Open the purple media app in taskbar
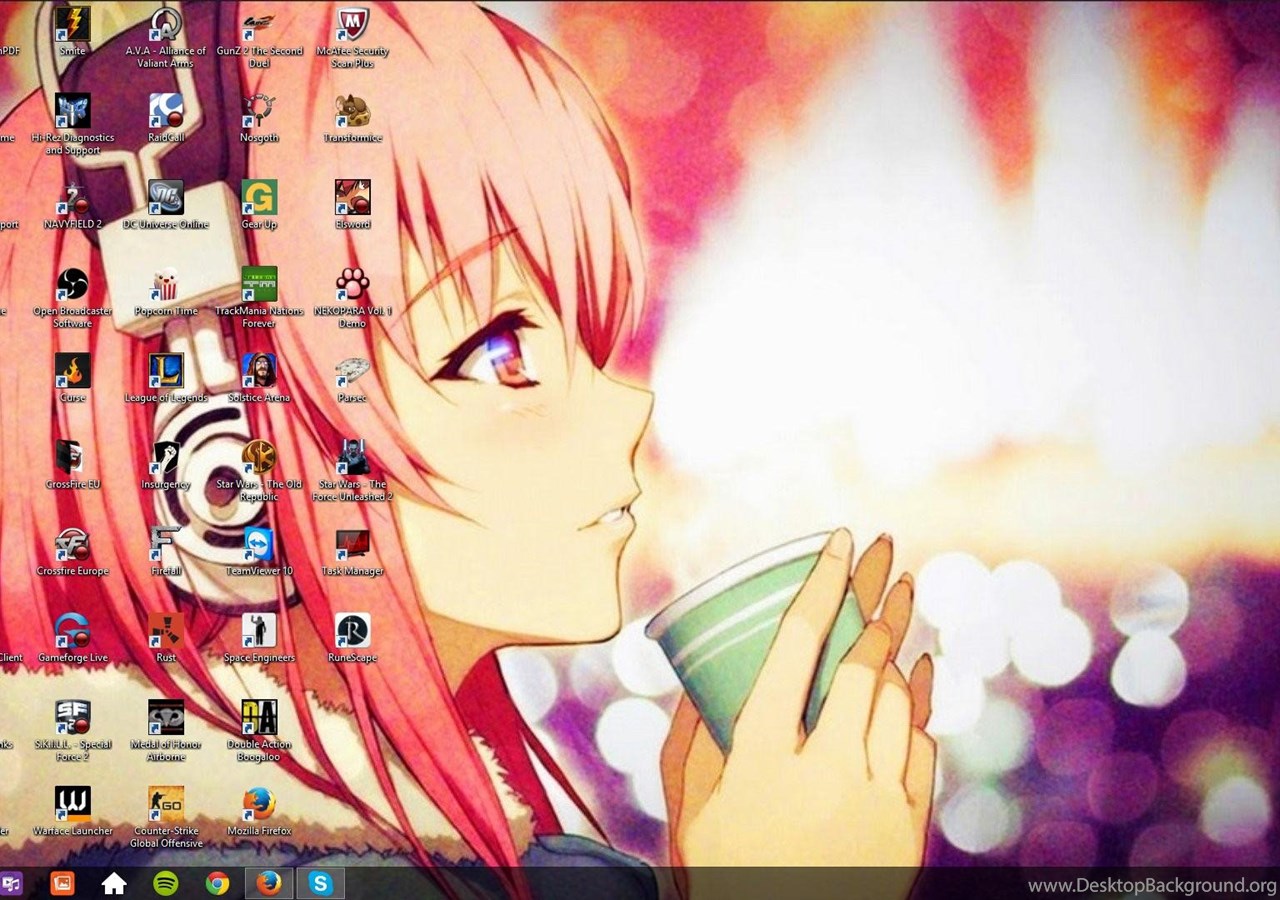Screen dimensions: 1280x900 tap(11, 884)
